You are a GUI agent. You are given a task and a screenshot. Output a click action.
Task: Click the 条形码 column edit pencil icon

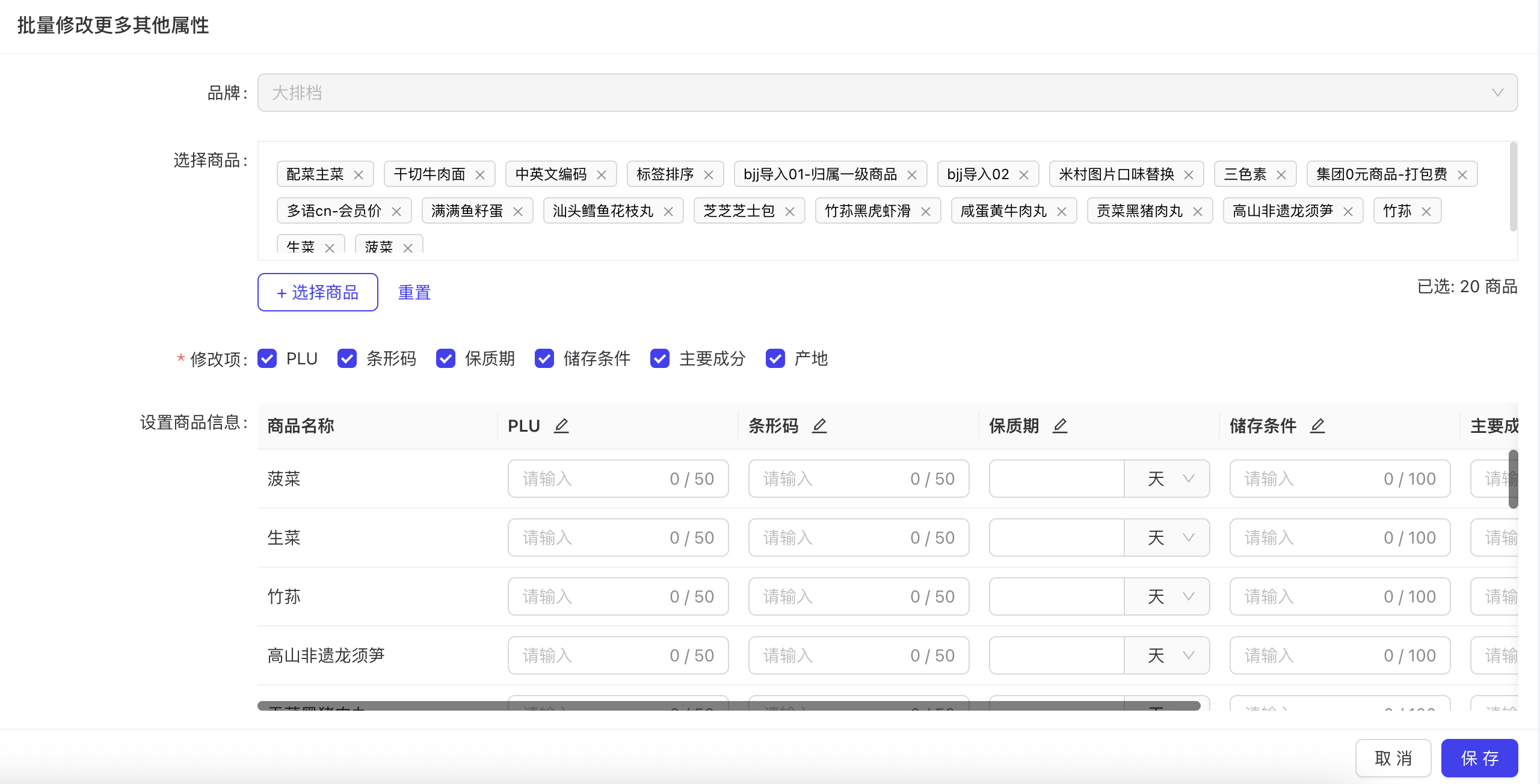pyautogui.click(x=819, y=426)
